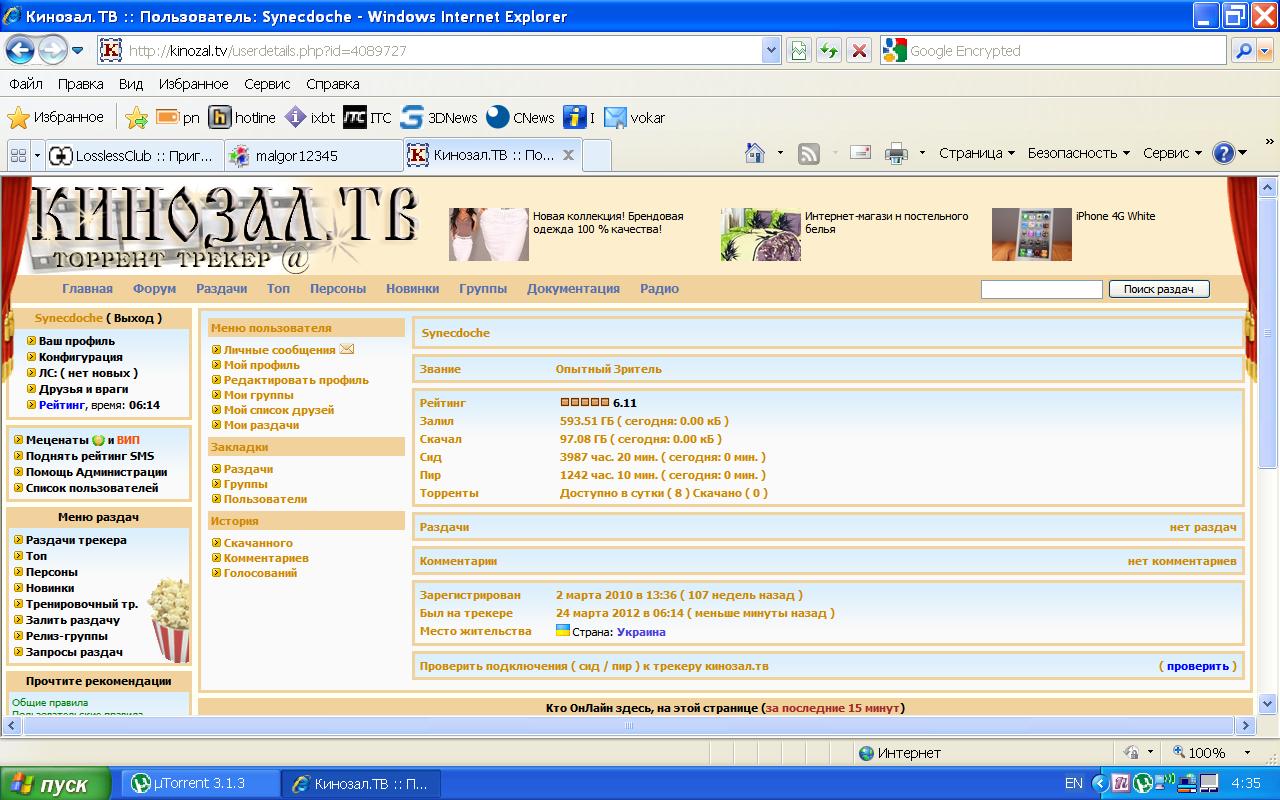
Task: Expand the Безопасность command menu
Action: tap(1078, 153)
